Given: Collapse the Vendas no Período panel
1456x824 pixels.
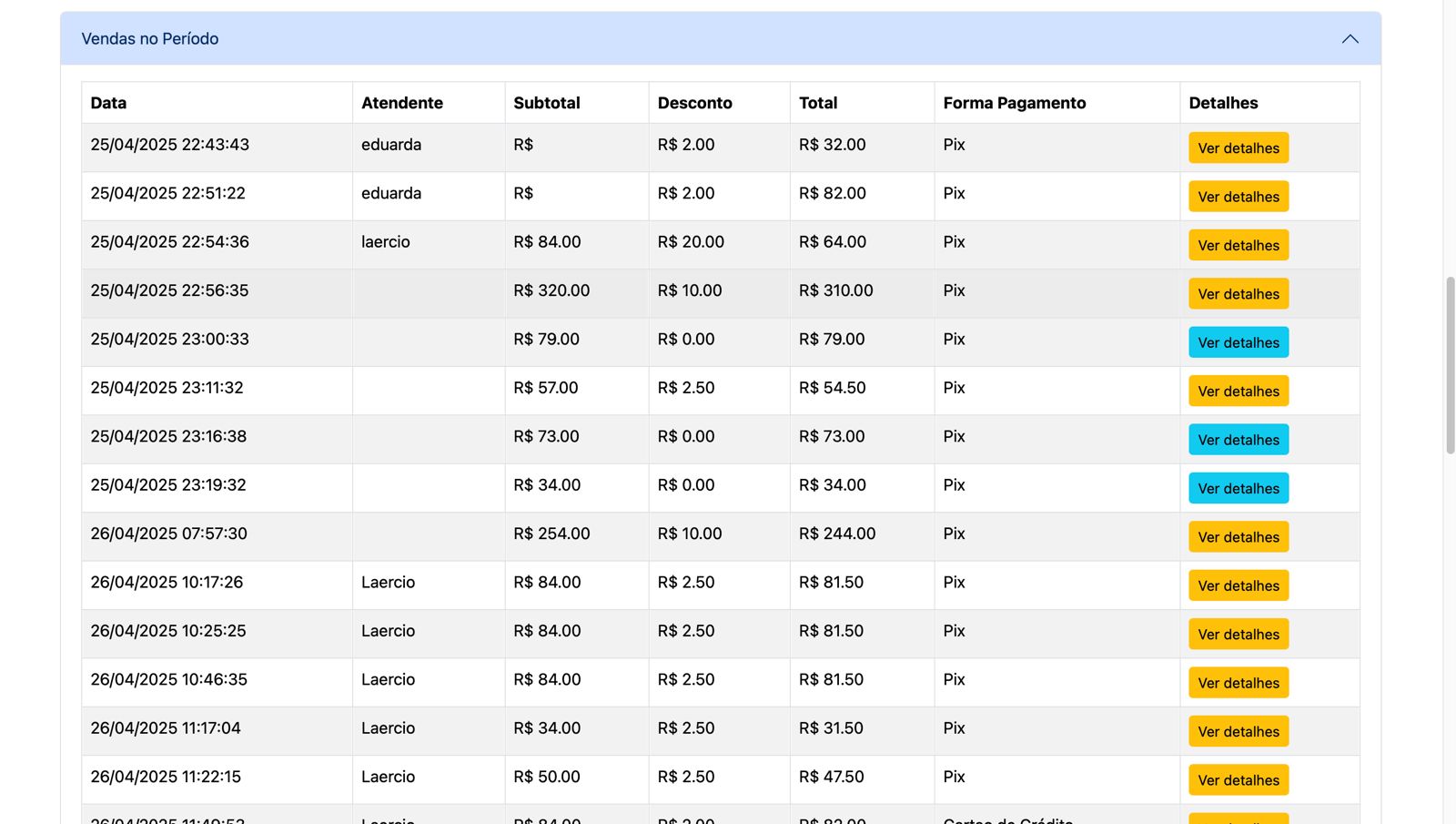Looking at the screenshot, I should [1350, 39].
